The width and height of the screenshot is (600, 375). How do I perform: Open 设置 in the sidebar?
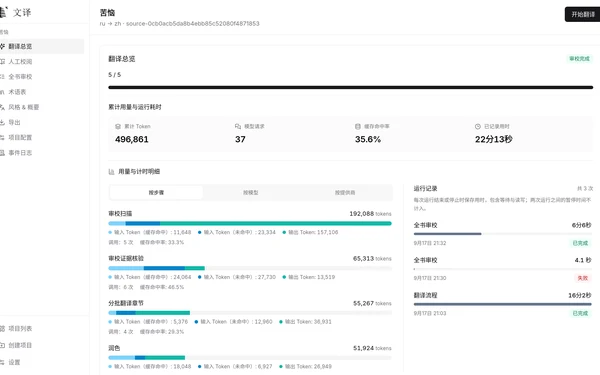tap(41, 362)
